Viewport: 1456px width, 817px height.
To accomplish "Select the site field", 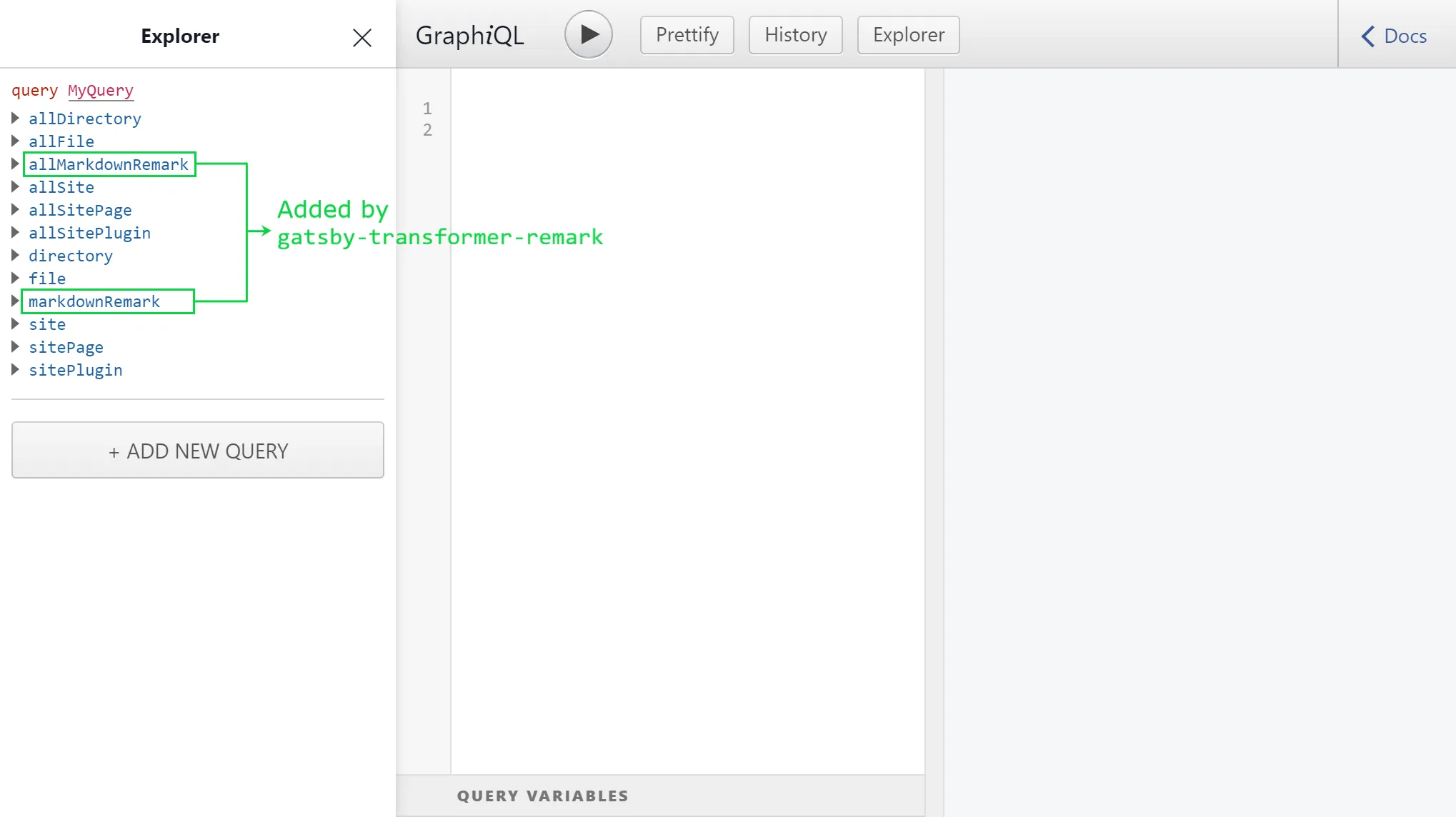I will 47,324.
